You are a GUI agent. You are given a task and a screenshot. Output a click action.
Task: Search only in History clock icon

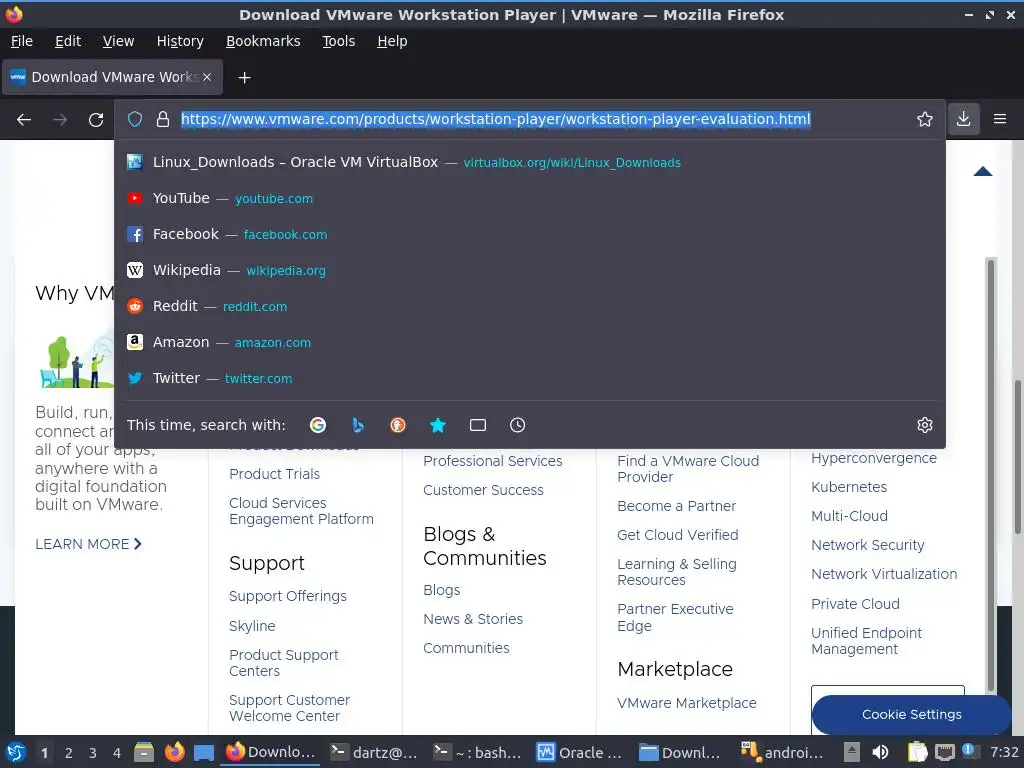[x=517, y=425]
